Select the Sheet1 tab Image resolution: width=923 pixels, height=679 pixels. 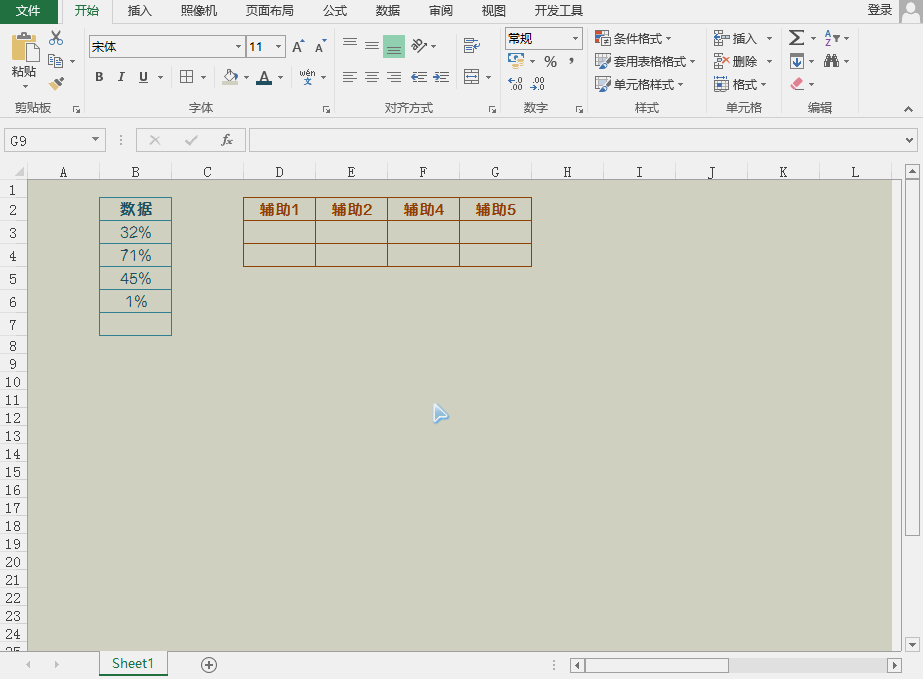tap(133, 664)
